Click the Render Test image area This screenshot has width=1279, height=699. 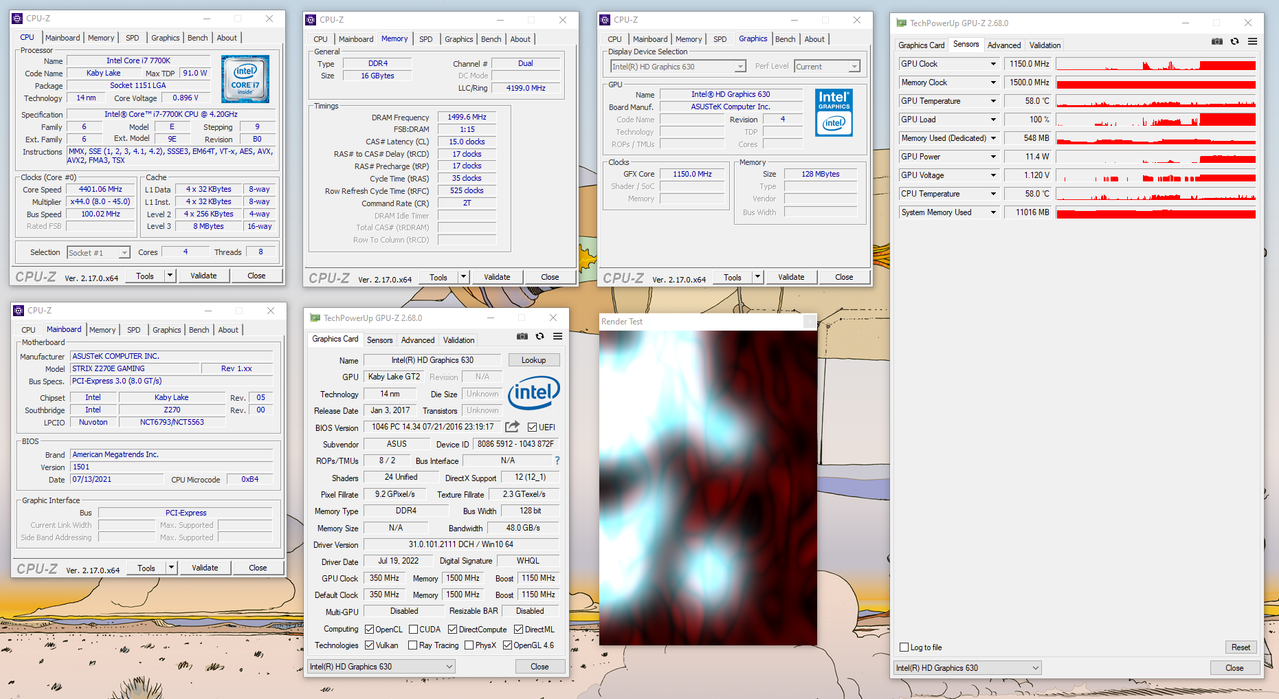pyautogui.click(x=708, y=487)
